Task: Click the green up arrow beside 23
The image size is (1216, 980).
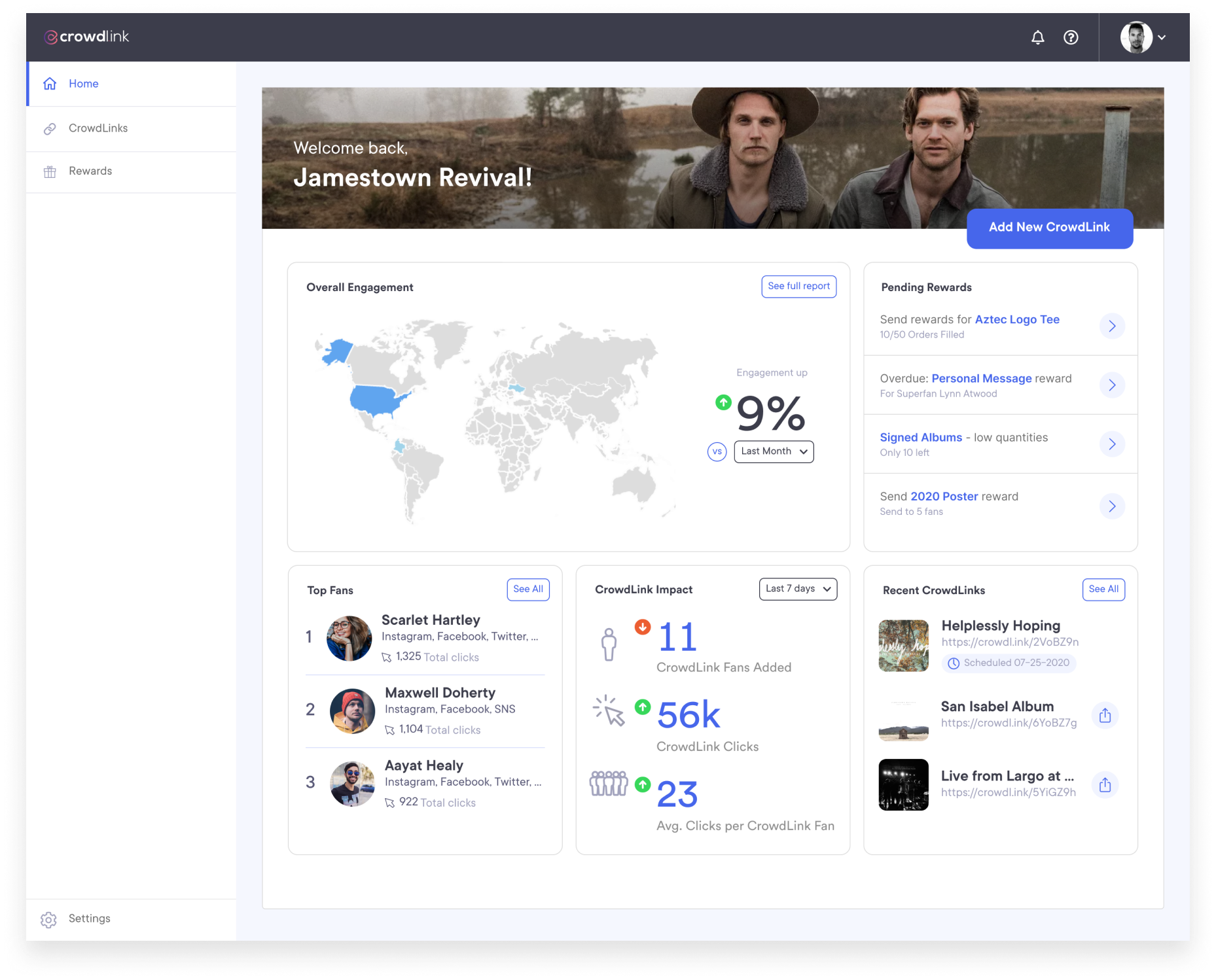Action: 643,784
